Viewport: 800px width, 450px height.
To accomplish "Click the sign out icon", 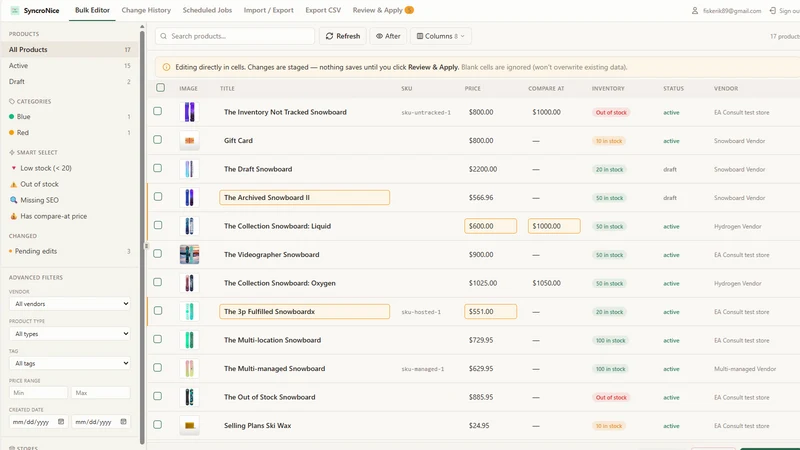I will 772,10.
